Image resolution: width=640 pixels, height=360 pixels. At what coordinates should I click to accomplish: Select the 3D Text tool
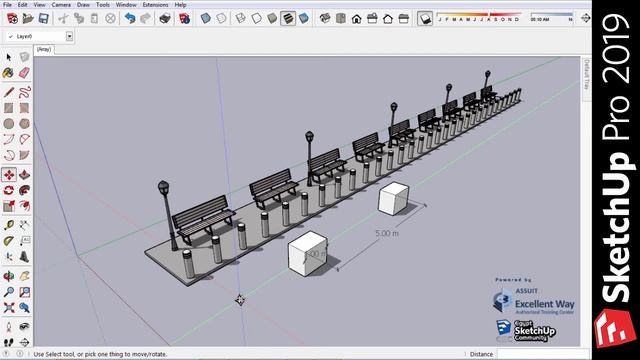pyautogui.click(x=24, y=257)
